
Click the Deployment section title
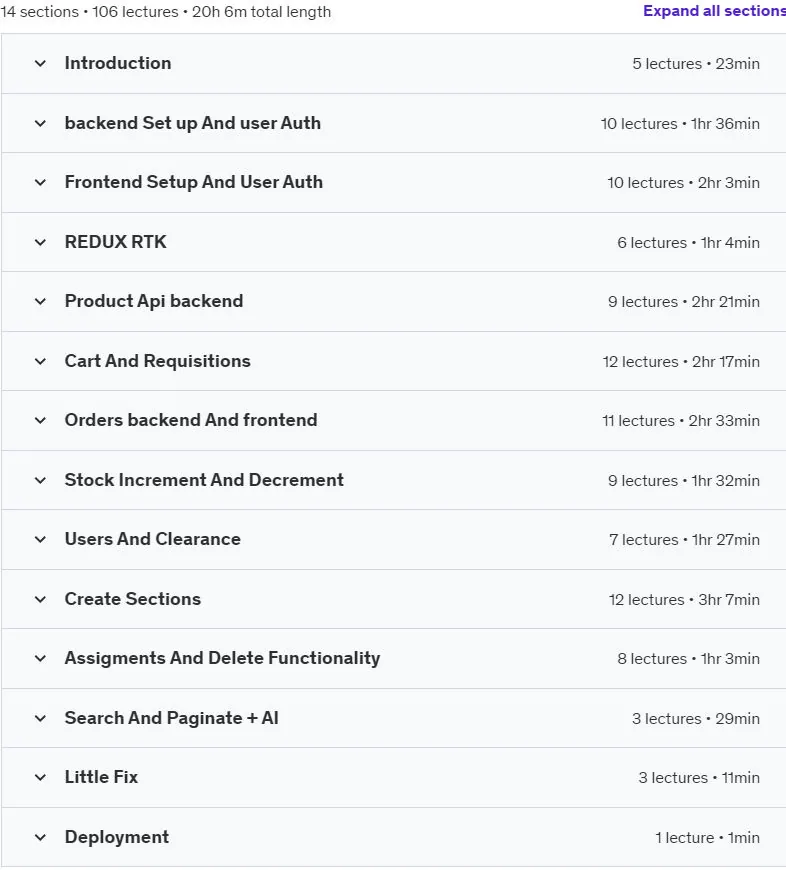116,837
